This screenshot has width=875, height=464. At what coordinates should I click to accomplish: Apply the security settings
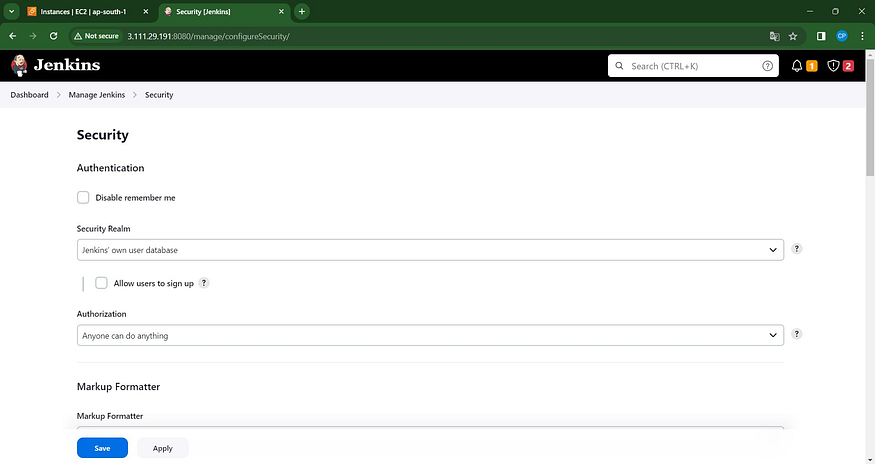click(x=162, y=448)
